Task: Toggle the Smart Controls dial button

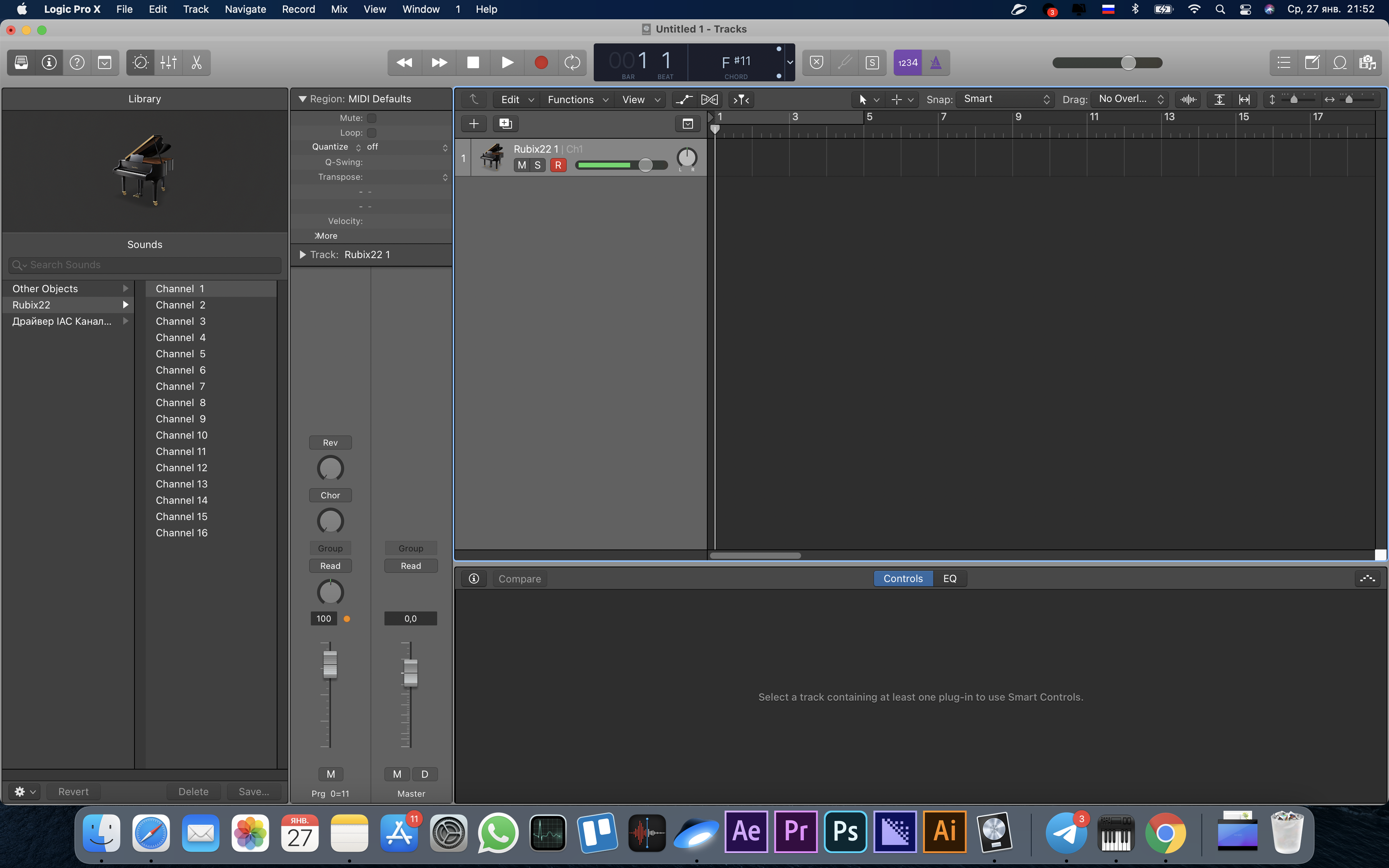Action: coord(140,62)
